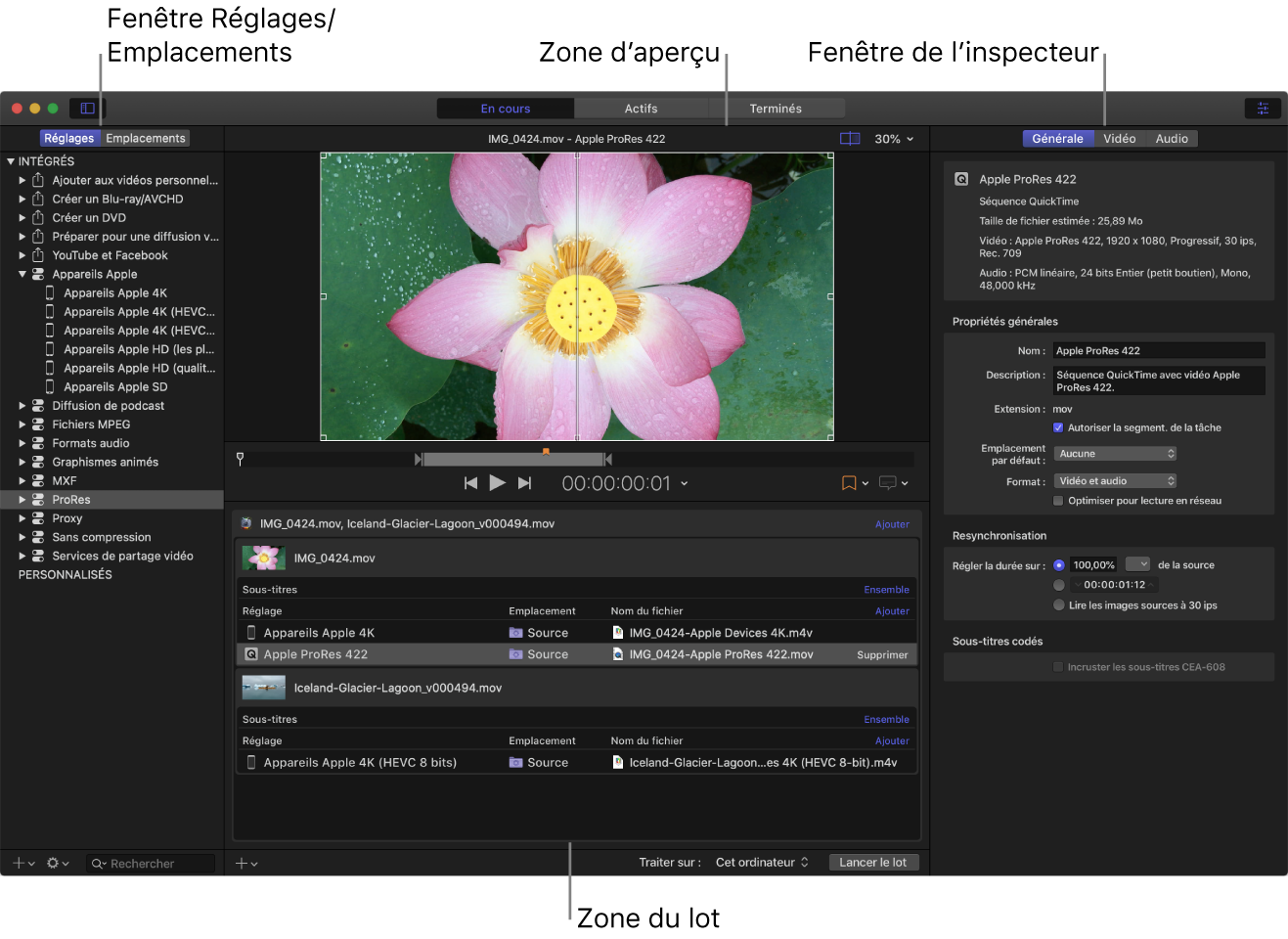This screenshot has height=939, width=1288.
Task: Click the Appareils Apple 4K device icon
Action: pos(50,292)
